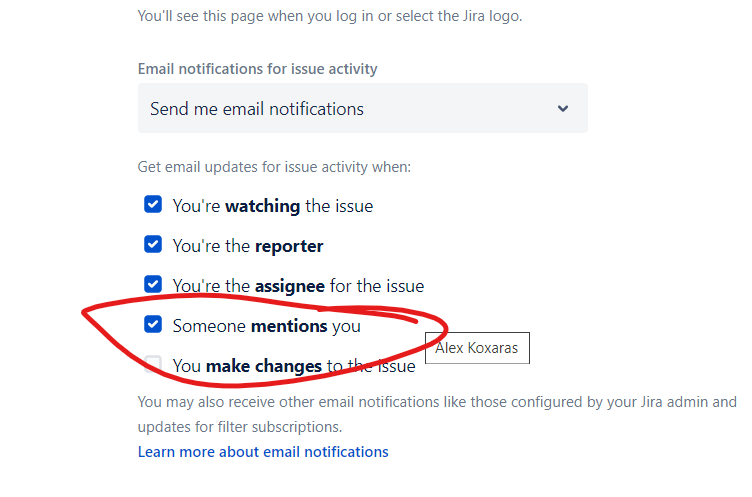Click "Get email updates for issue activity when:" text

click(274, 167)
